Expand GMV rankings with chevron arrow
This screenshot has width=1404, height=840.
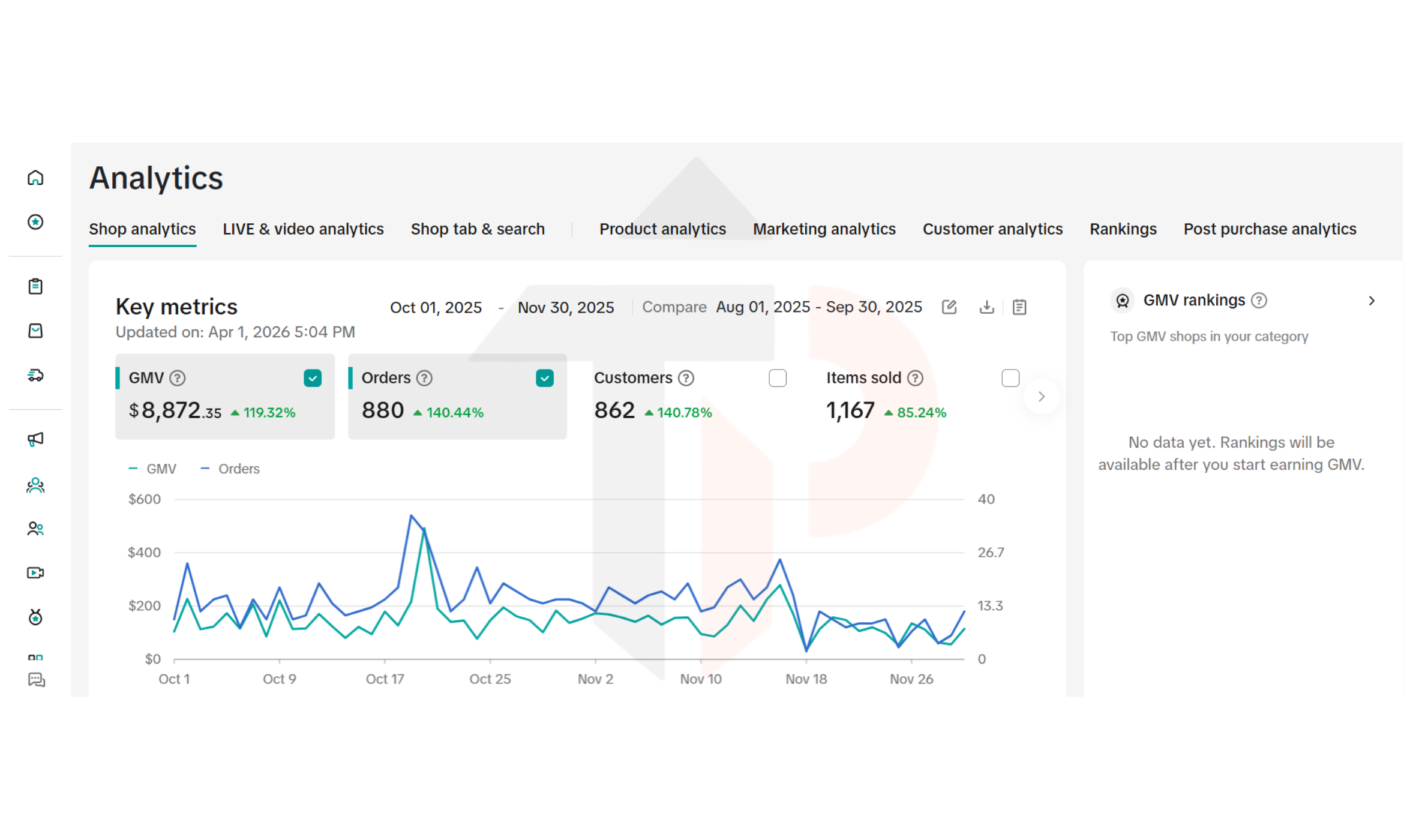point(1372,301)
